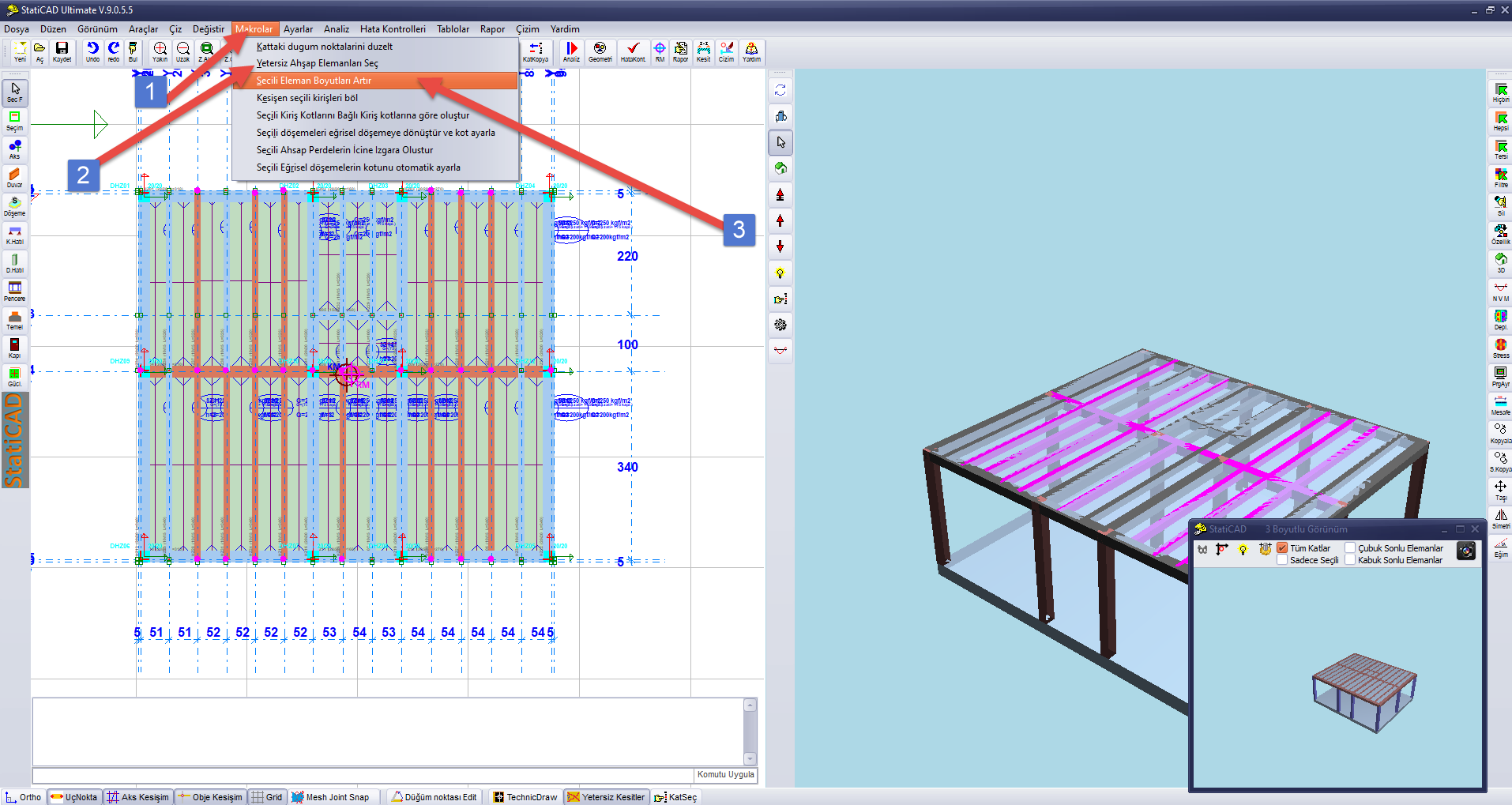Select the Pencere window tool
The height and width of the screenshot is (805, 1512).
click(x=14, y=292)
